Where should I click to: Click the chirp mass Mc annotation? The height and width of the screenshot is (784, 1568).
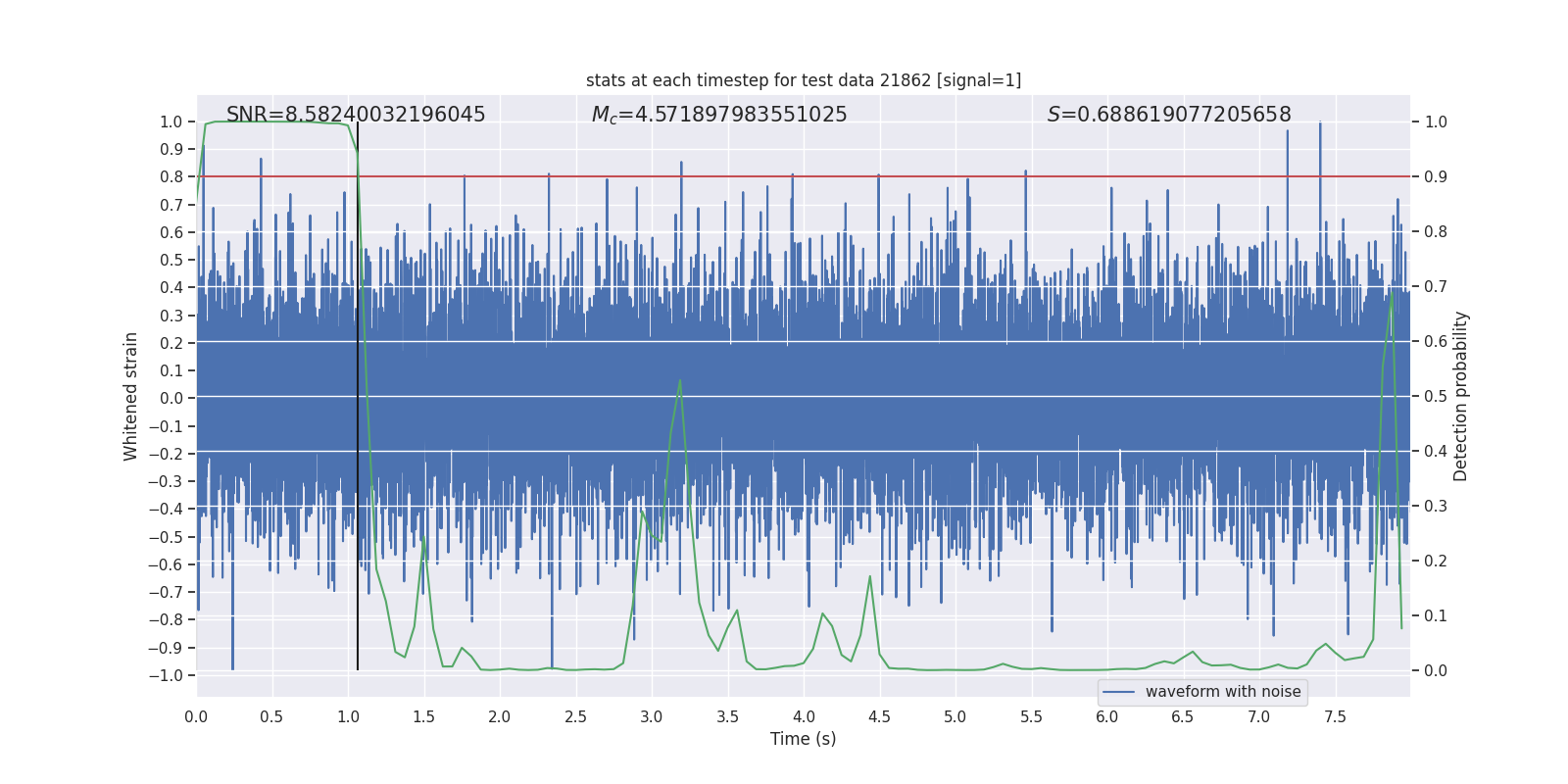pyautogui.click(x=719, y=115)
